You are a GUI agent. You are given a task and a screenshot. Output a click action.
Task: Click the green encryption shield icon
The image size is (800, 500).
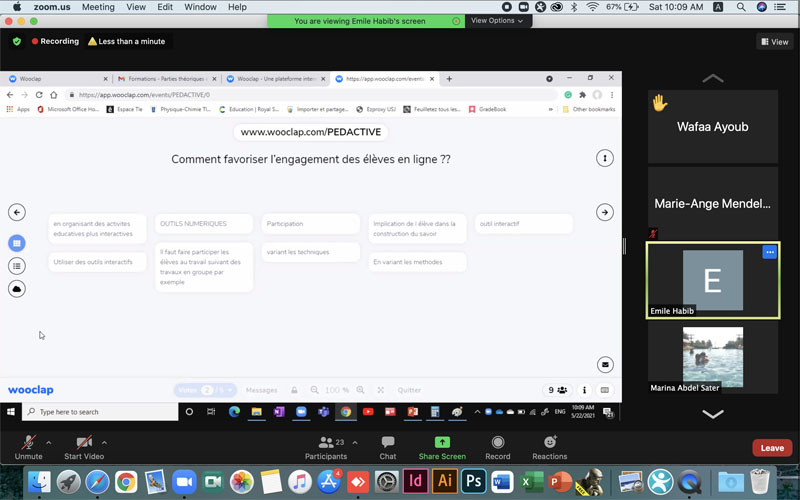[x=17, y=41]
